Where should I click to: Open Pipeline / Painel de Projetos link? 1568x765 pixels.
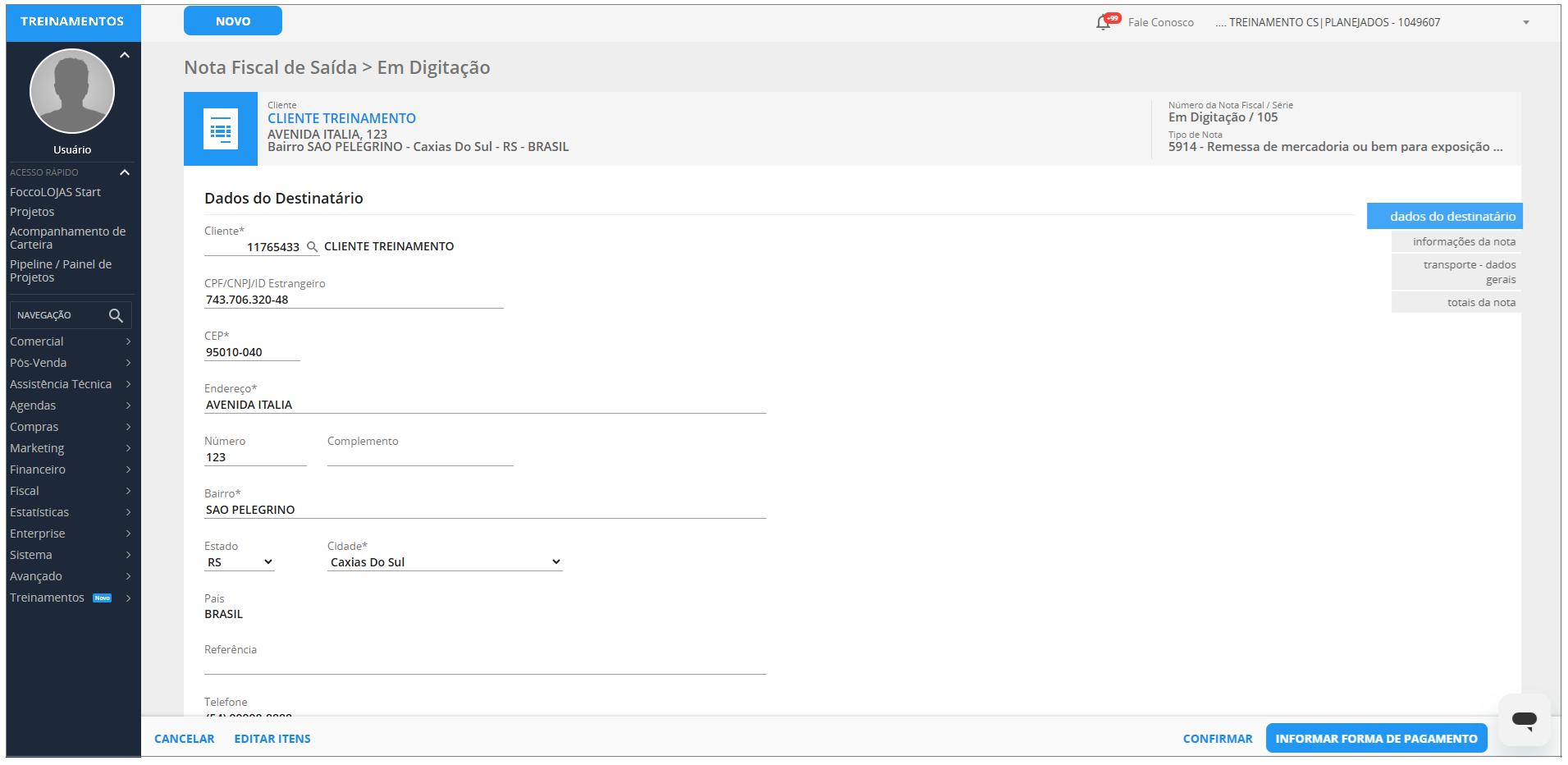point(61,271)
